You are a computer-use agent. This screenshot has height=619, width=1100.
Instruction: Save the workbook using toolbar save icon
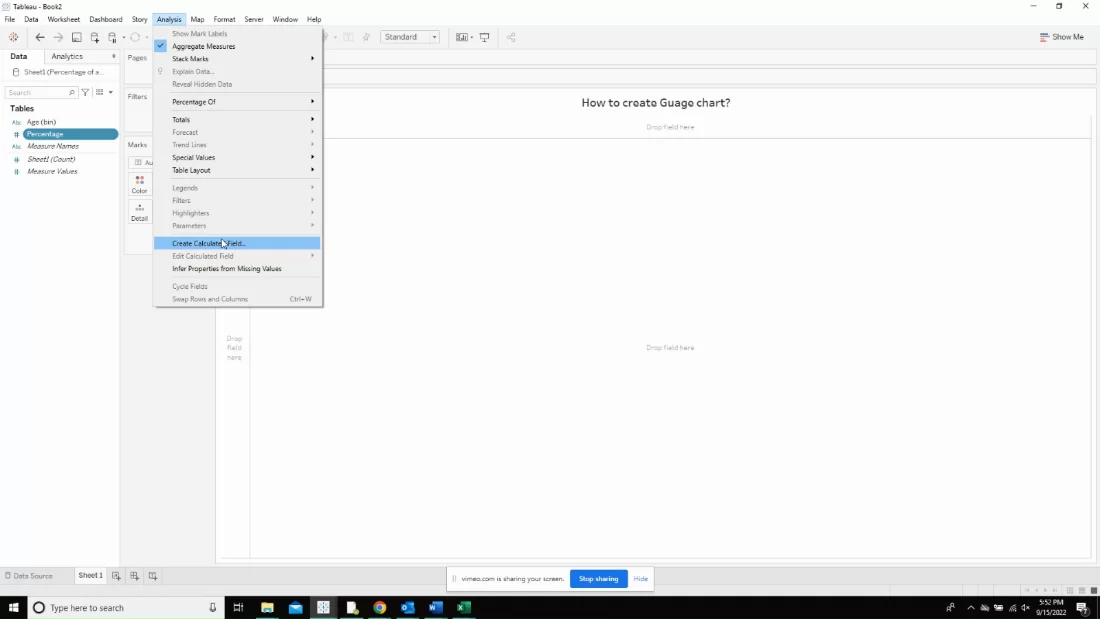[76, 37]
